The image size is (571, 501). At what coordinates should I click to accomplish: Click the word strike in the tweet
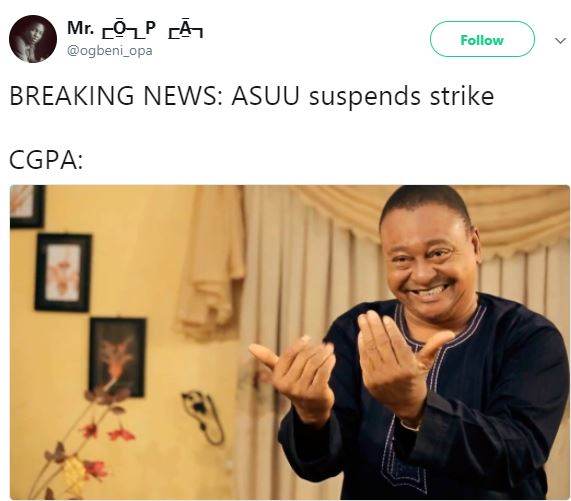(462, 95)
